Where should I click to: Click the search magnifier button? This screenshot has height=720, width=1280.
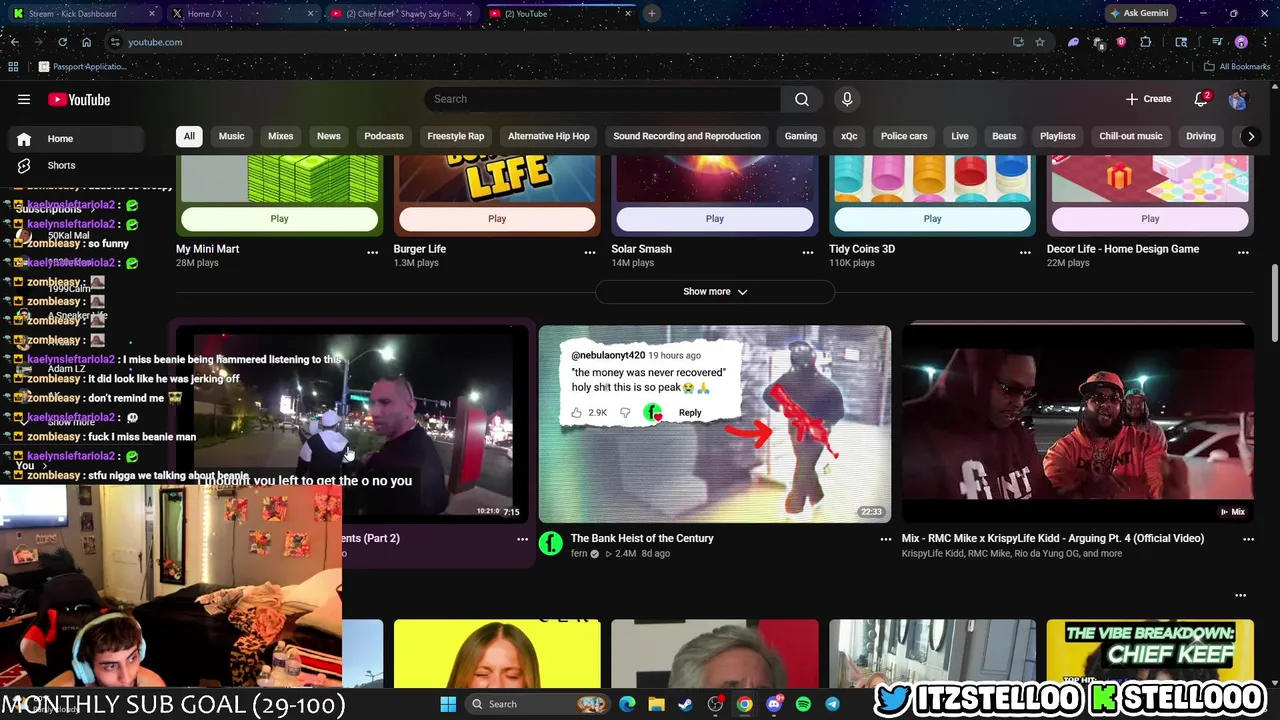802,99
